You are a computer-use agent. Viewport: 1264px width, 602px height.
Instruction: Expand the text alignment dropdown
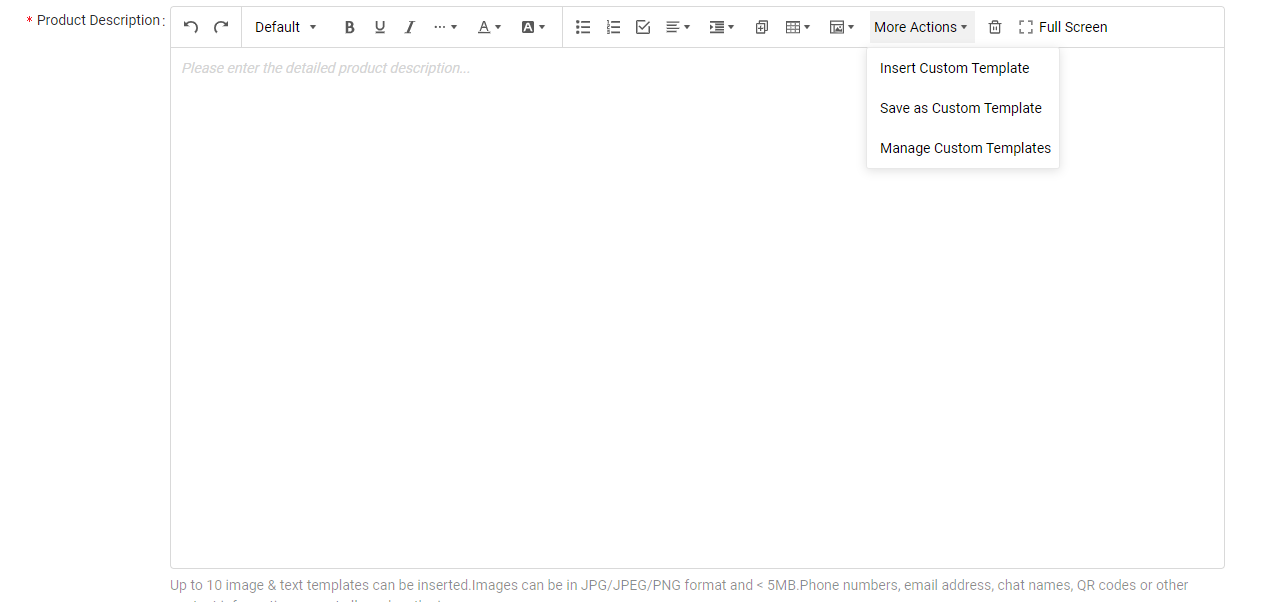678,27
